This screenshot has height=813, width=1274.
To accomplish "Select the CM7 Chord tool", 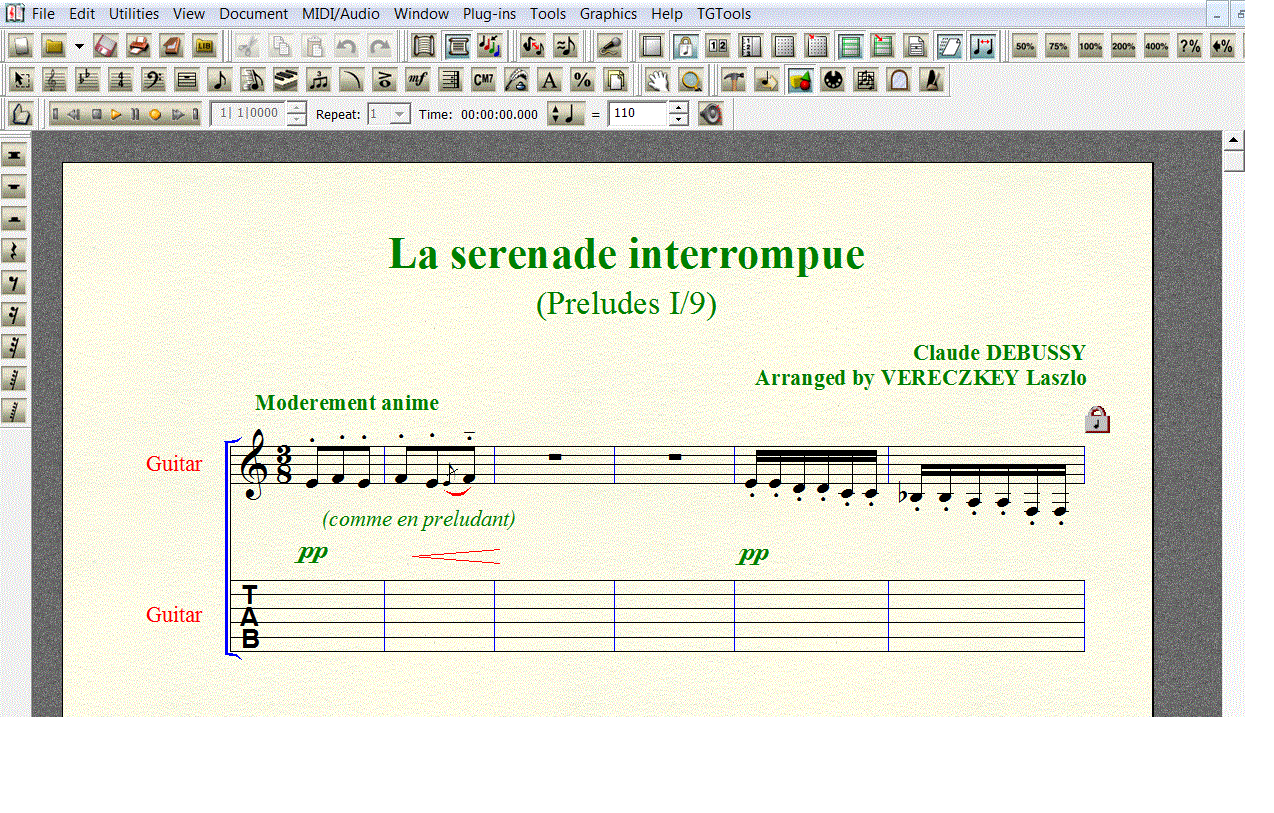I will pyautogui.click(x=483, y=81).
